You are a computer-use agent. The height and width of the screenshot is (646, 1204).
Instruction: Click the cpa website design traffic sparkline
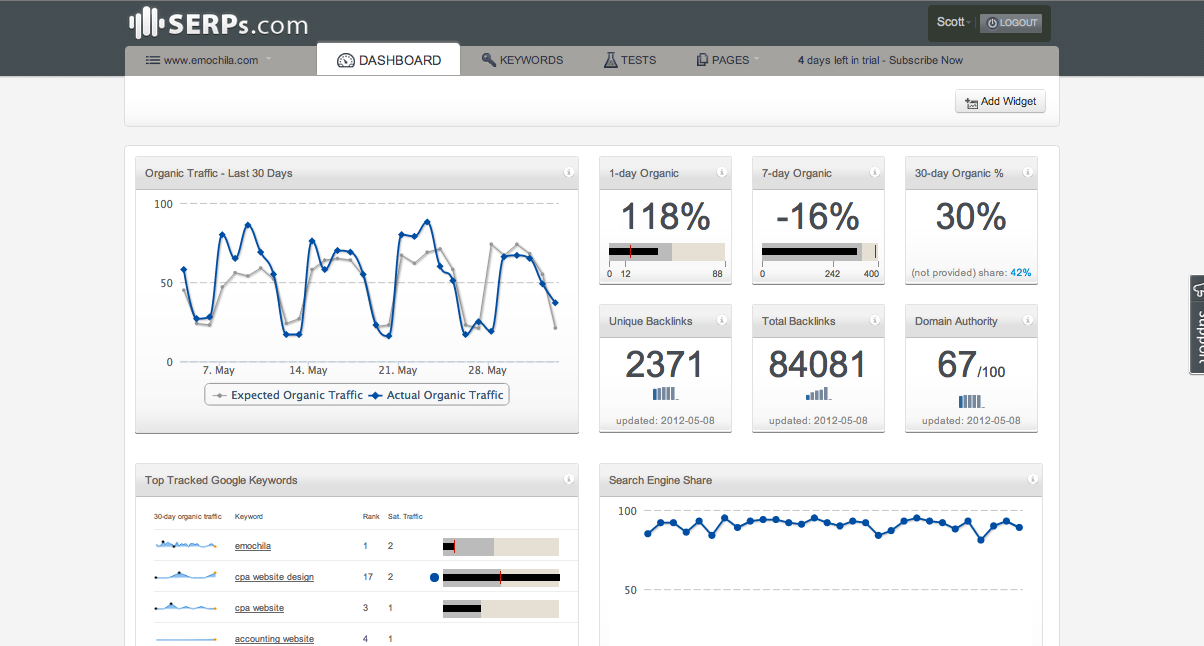point(186,576)
